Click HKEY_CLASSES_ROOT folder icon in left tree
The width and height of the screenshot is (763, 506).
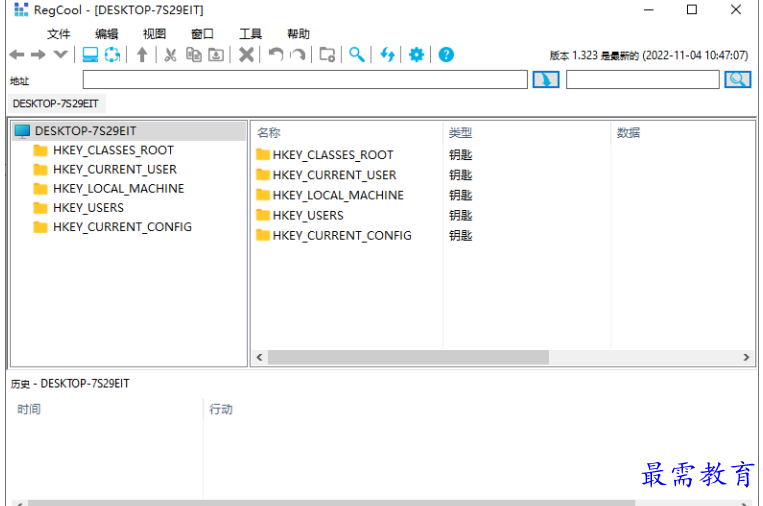pos(40,150)
